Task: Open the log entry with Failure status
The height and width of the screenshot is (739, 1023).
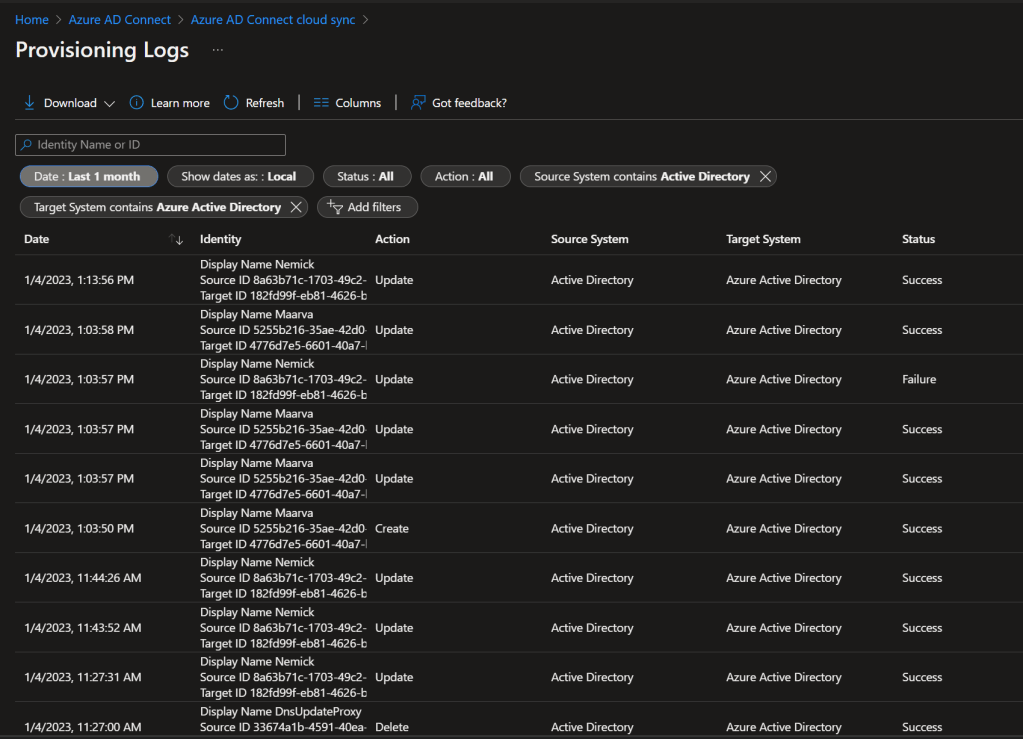Action: point(919,380)
